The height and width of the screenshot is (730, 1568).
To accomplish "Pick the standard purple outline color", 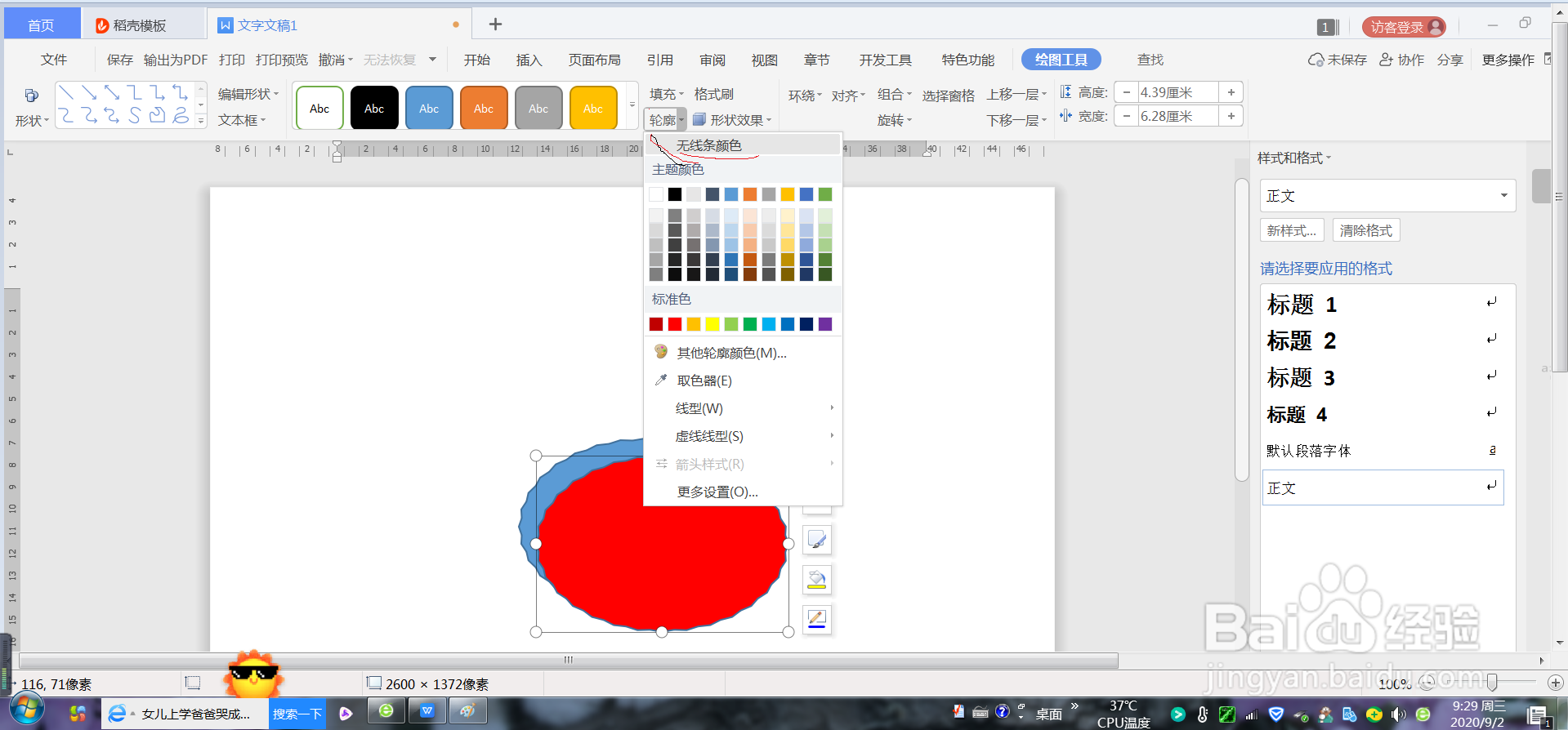I will point(825,324).
